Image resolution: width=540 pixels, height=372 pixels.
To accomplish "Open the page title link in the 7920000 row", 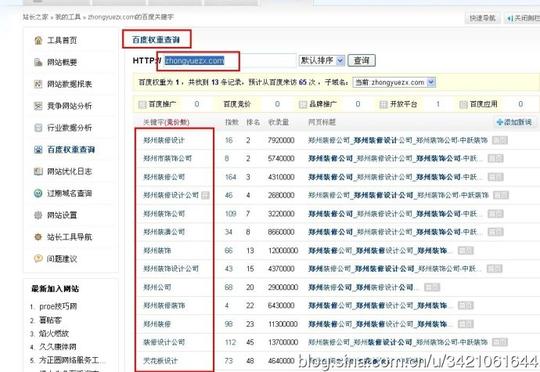I will point(398,140).
